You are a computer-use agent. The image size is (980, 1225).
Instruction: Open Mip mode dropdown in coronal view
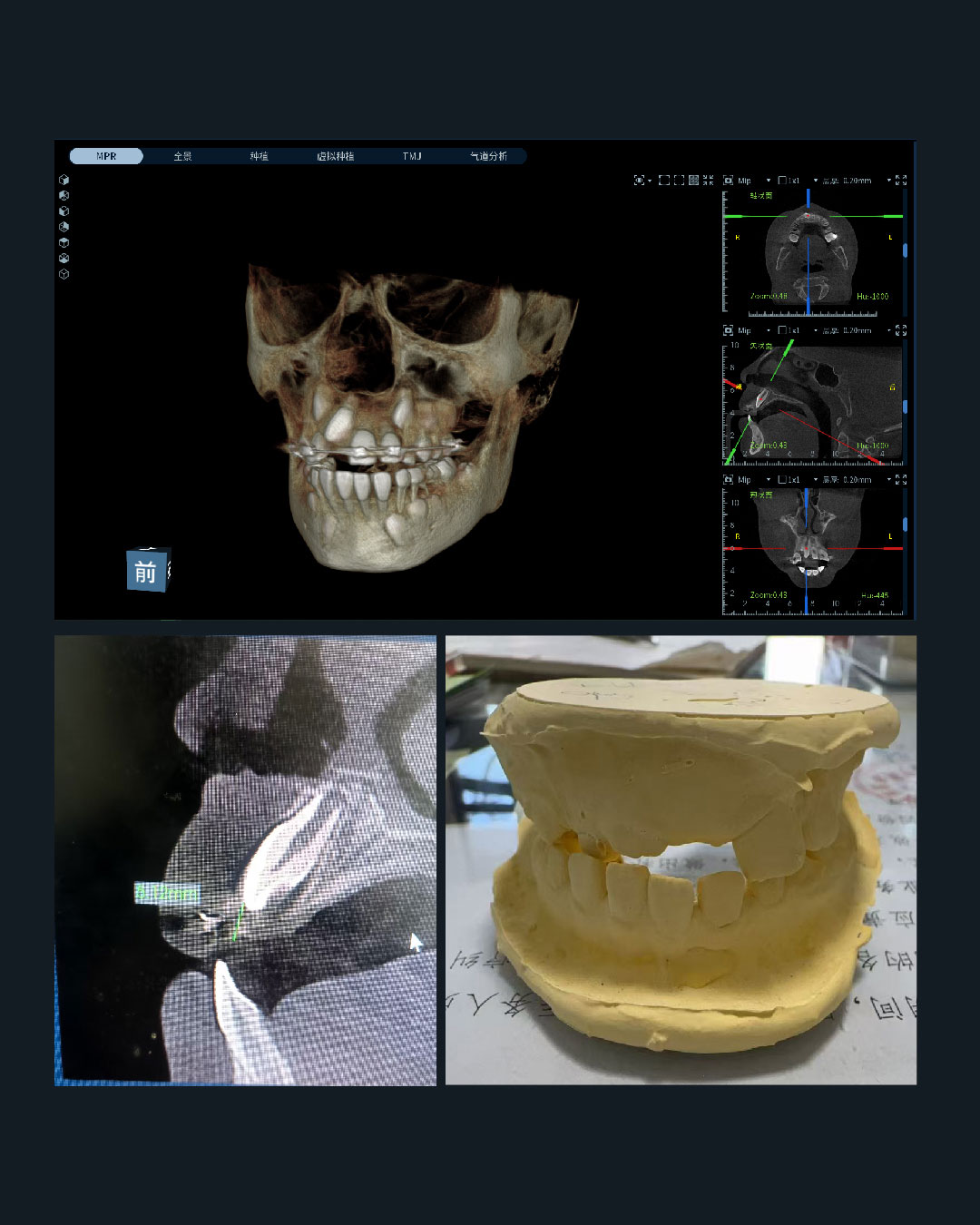(x=769, y=479)
